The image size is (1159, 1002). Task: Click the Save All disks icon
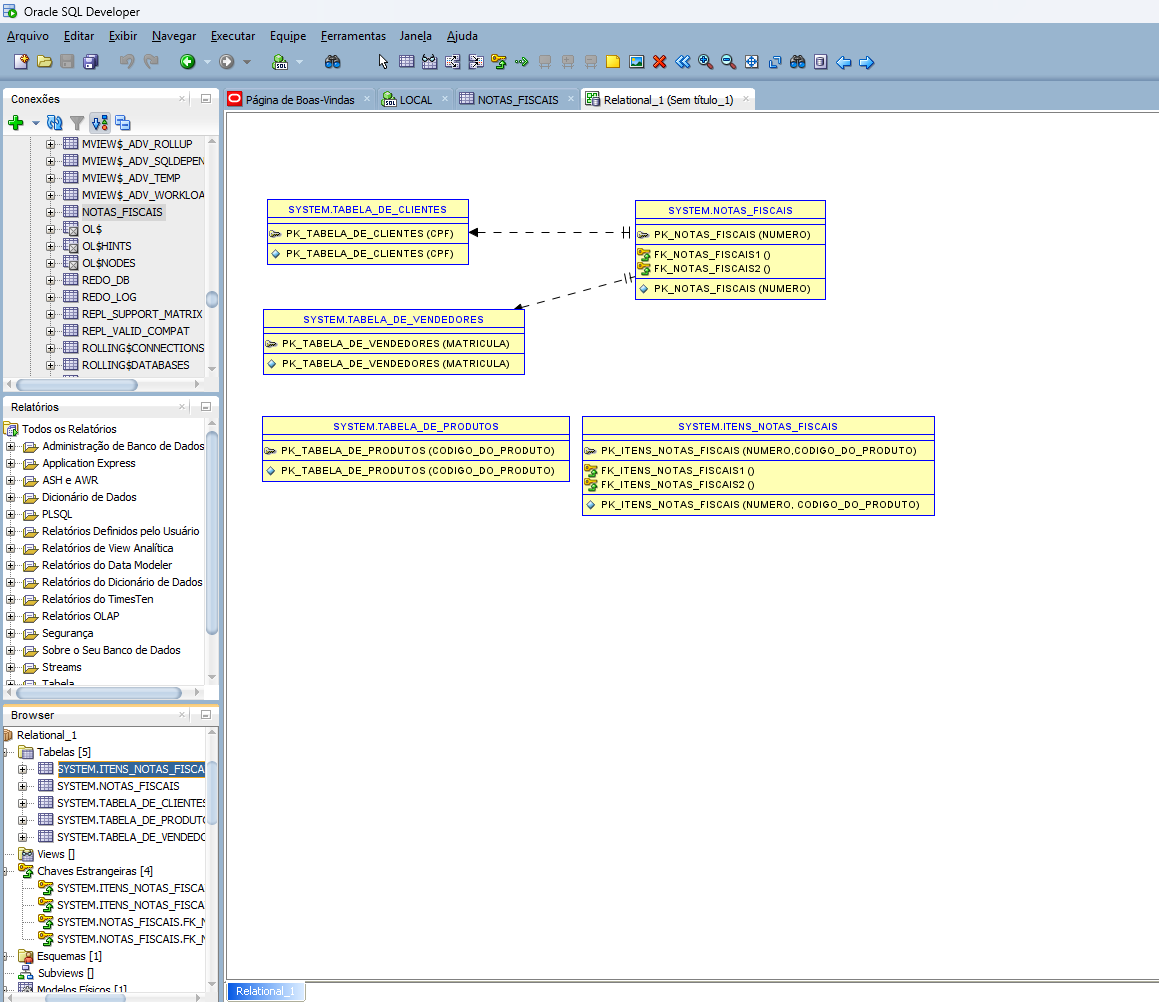(90, 62)
